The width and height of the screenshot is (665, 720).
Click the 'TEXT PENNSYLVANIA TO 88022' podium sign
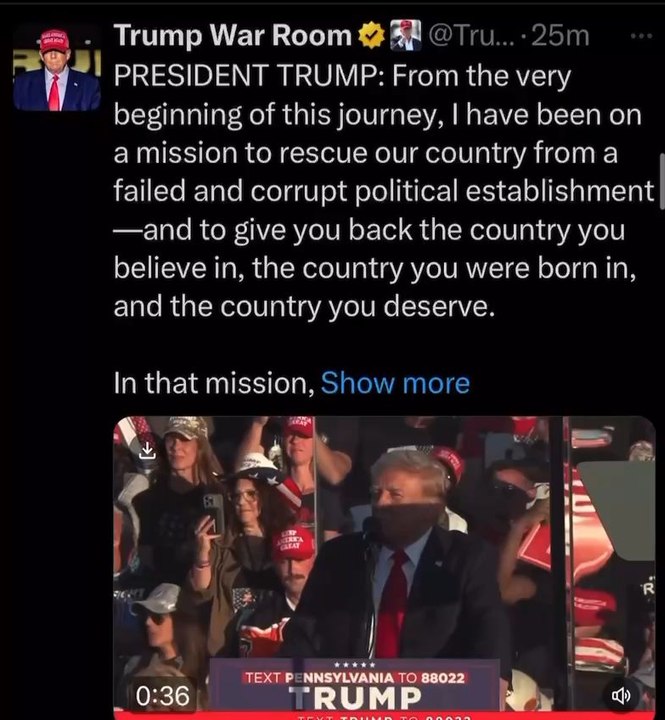355,678
